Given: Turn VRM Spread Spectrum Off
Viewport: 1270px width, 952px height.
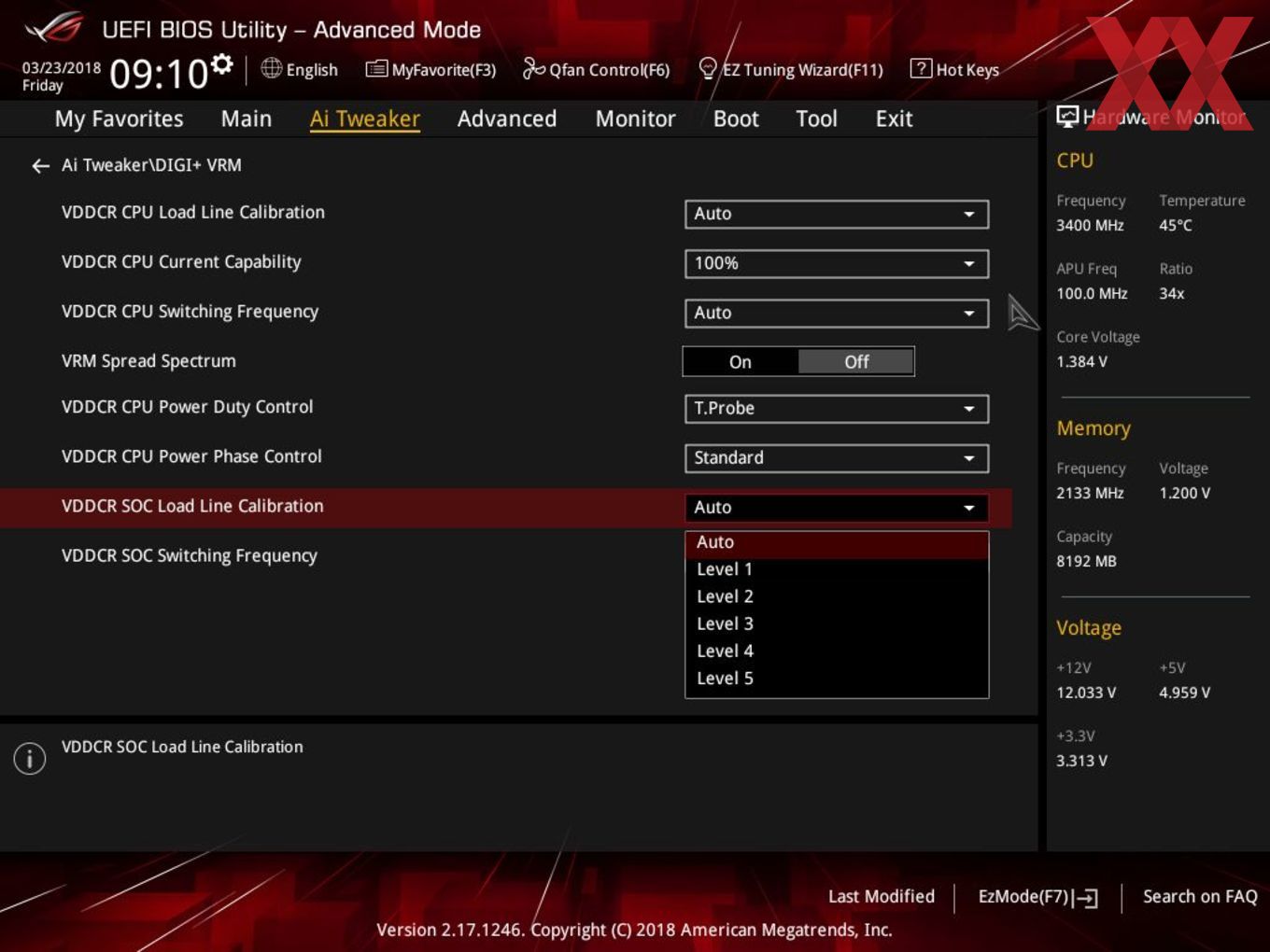Looking at the screenshot, I should 856,362.
